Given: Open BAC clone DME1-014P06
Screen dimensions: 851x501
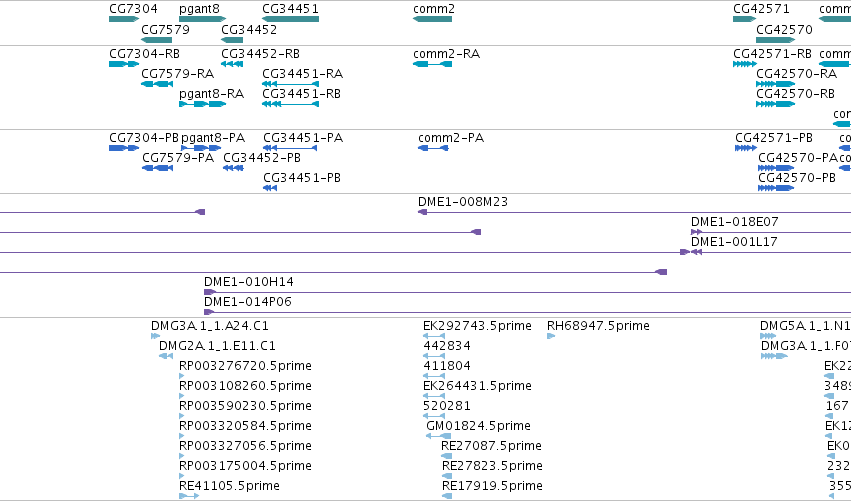Looking at the screenshot, I should [x=247, y=302].
